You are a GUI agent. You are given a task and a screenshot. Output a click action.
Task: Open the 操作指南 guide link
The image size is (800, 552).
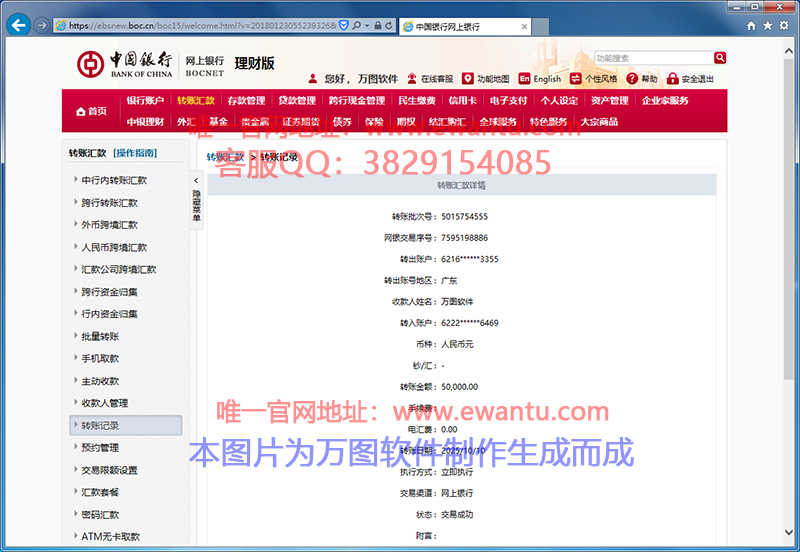(135, 153)
